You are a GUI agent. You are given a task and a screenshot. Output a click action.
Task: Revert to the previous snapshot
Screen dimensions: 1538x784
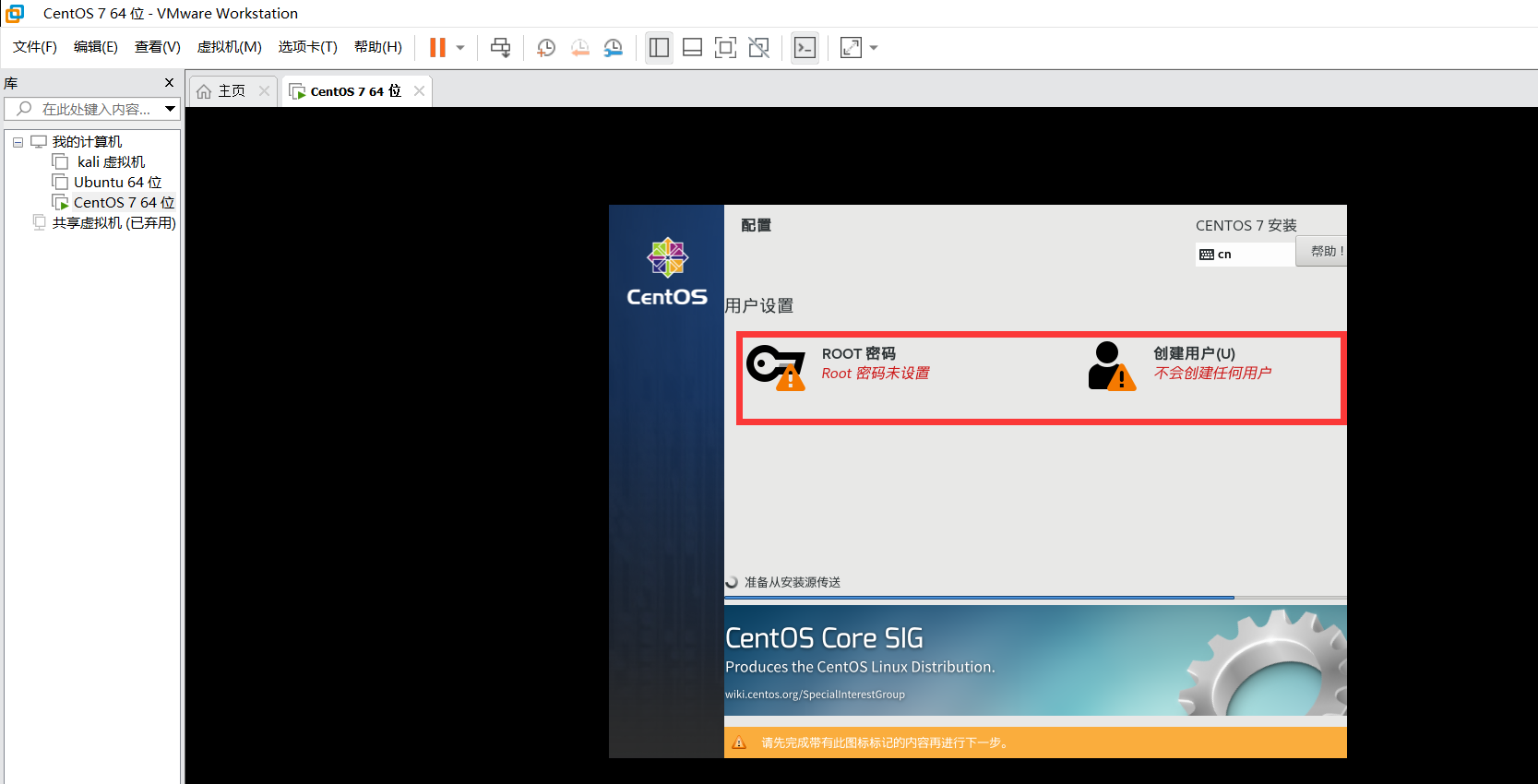[x=579, y=47]
